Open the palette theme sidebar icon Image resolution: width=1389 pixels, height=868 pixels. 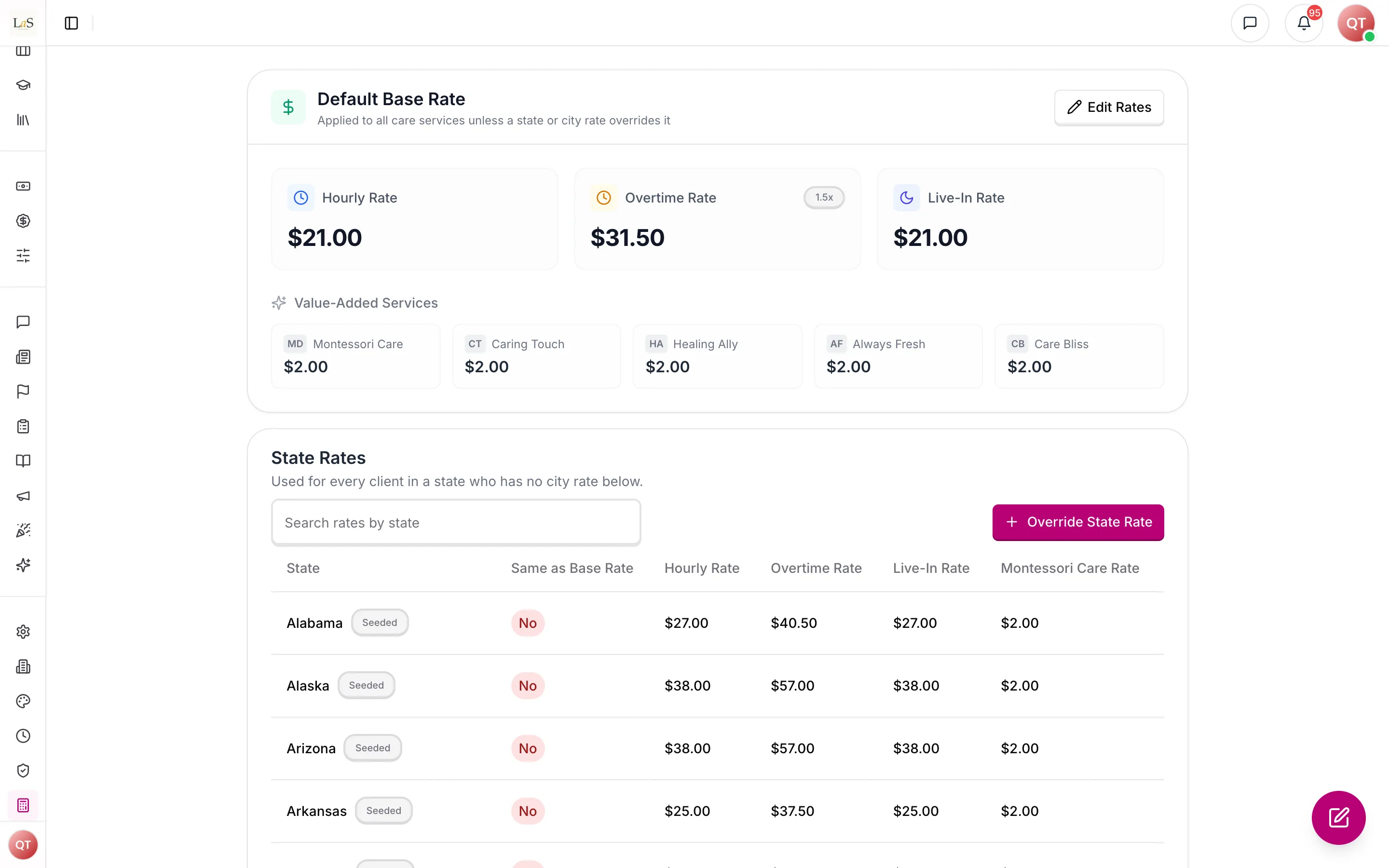[x=23, y=701]
